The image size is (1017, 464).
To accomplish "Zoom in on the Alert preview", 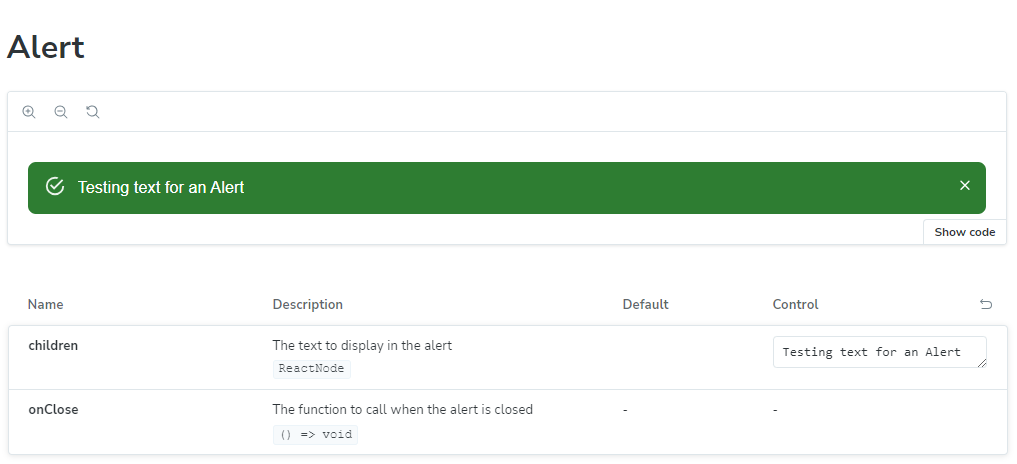I will (29, 112).
